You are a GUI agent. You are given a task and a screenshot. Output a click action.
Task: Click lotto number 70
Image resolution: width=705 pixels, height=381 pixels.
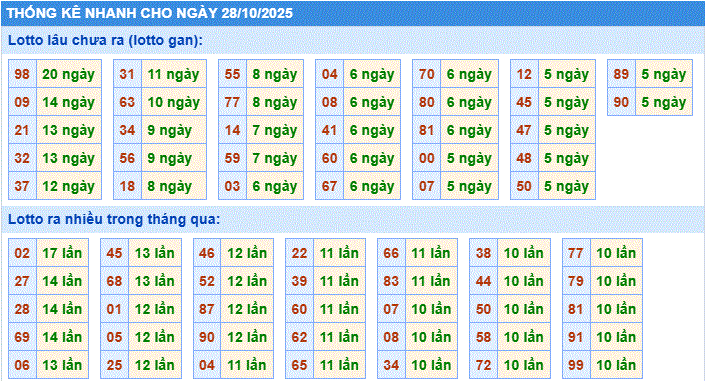click(427, 74)
